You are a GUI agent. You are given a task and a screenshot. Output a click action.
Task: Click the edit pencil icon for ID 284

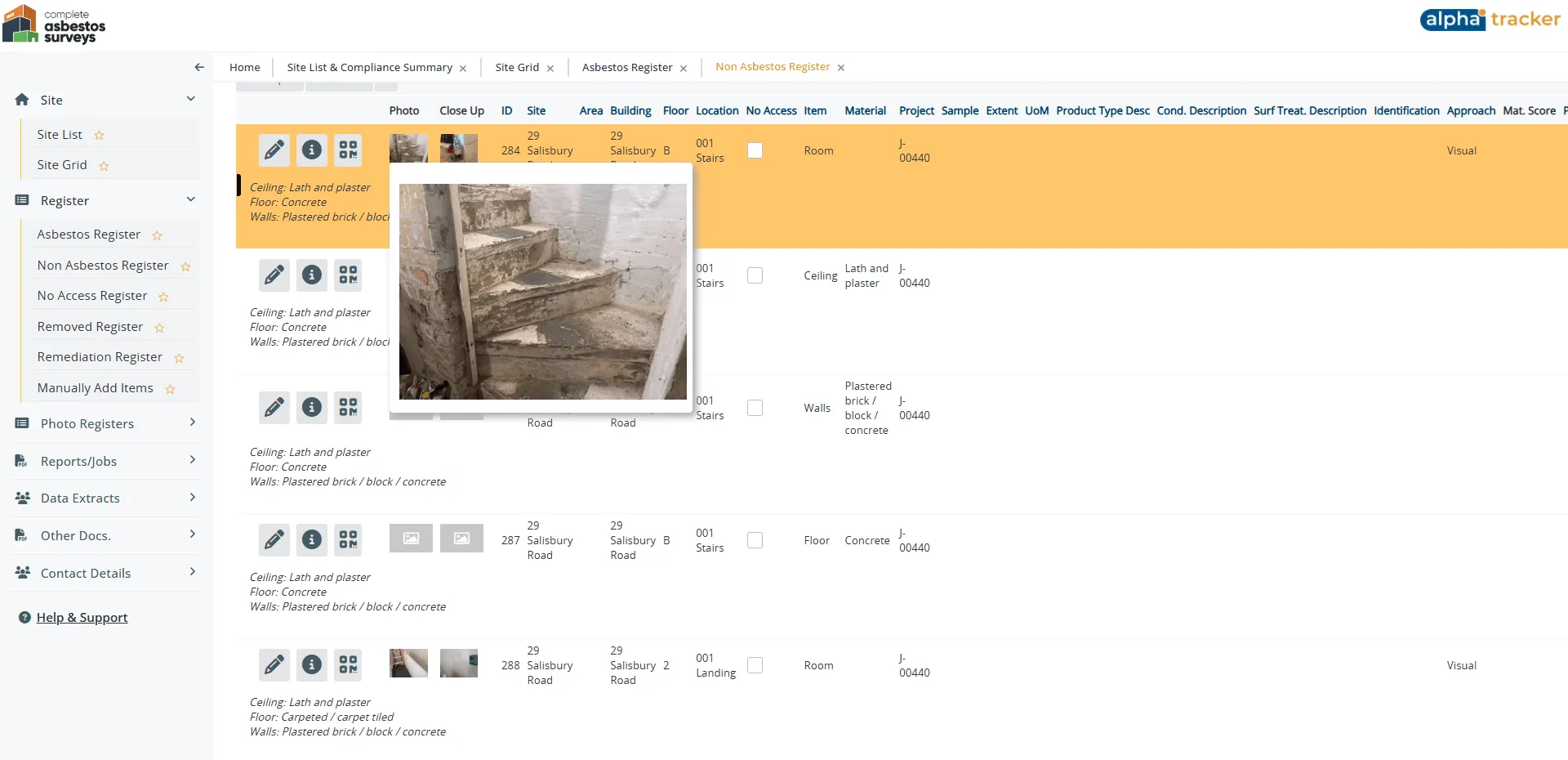[x=274, y=150]
